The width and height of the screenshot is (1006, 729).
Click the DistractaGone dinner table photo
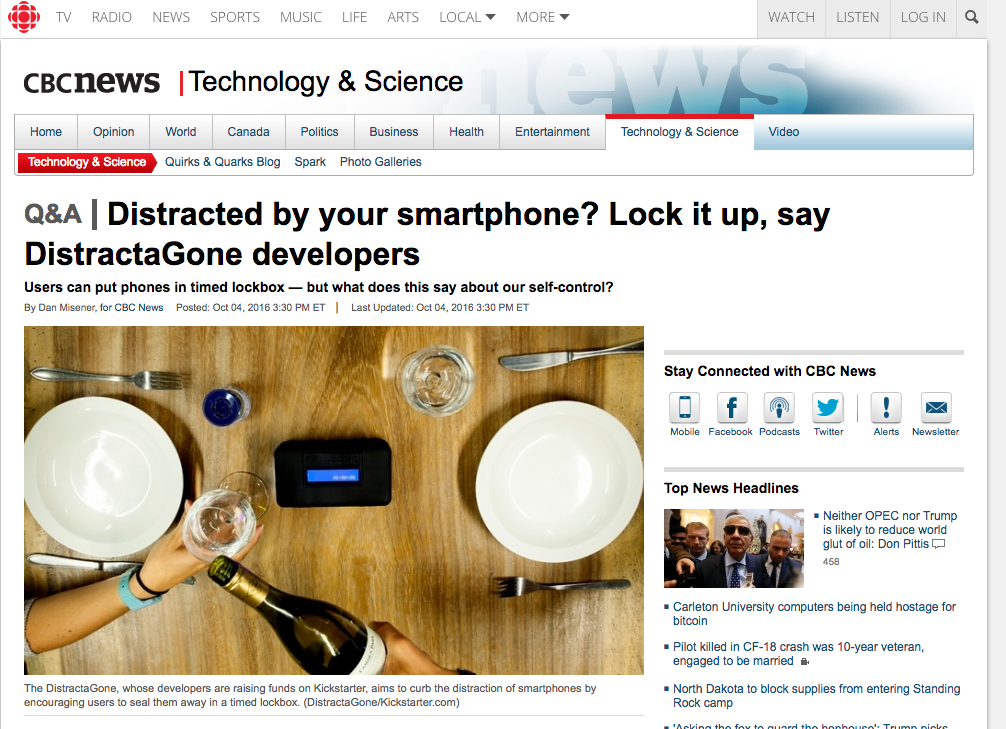click(x=334, y=500)
